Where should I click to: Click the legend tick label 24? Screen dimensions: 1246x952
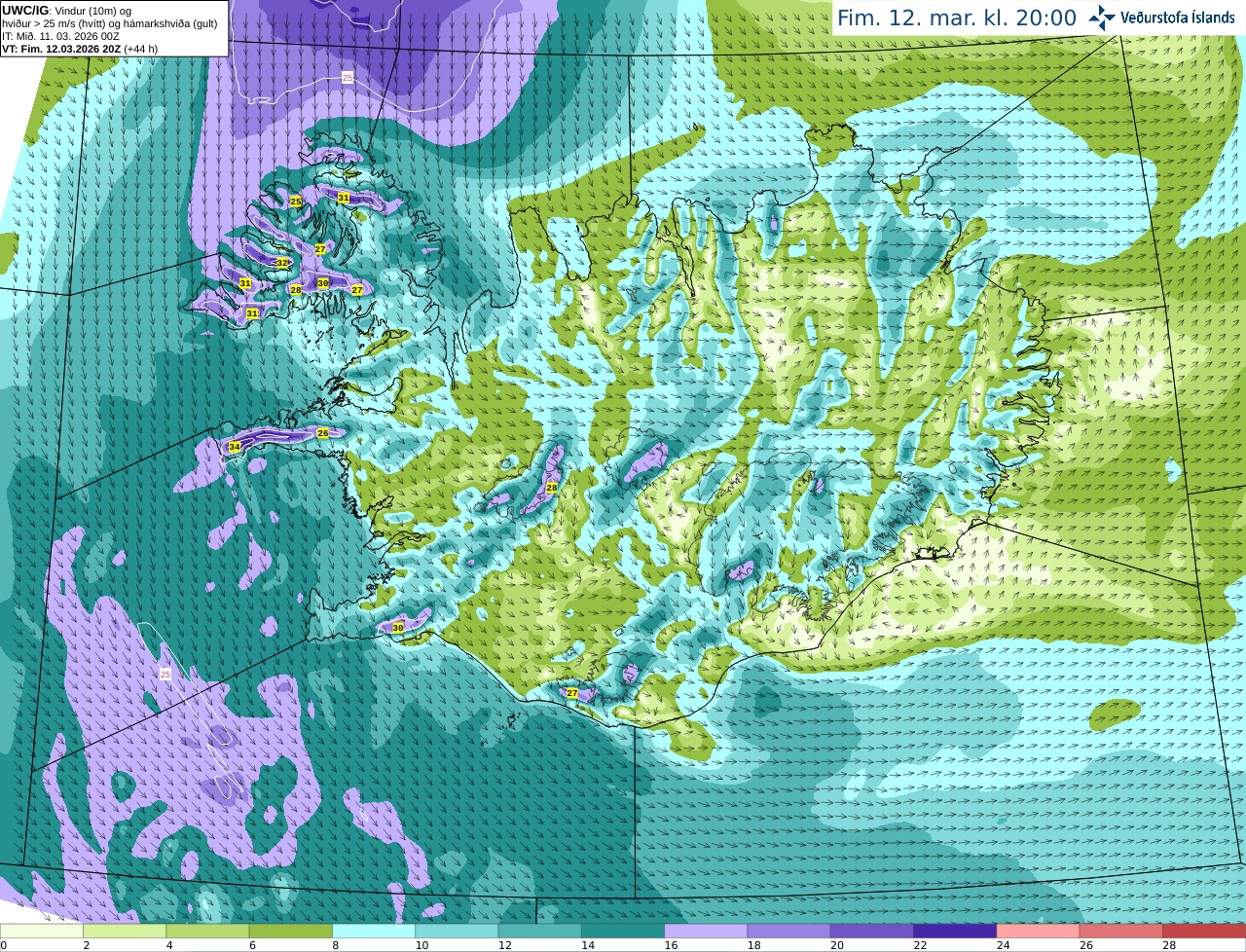pos(1003,945)
